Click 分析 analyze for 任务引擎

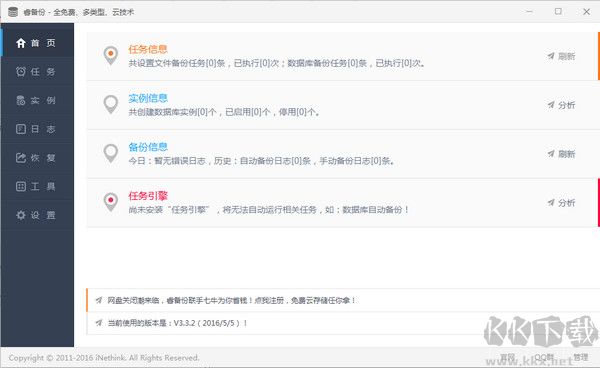coord(561,203)
